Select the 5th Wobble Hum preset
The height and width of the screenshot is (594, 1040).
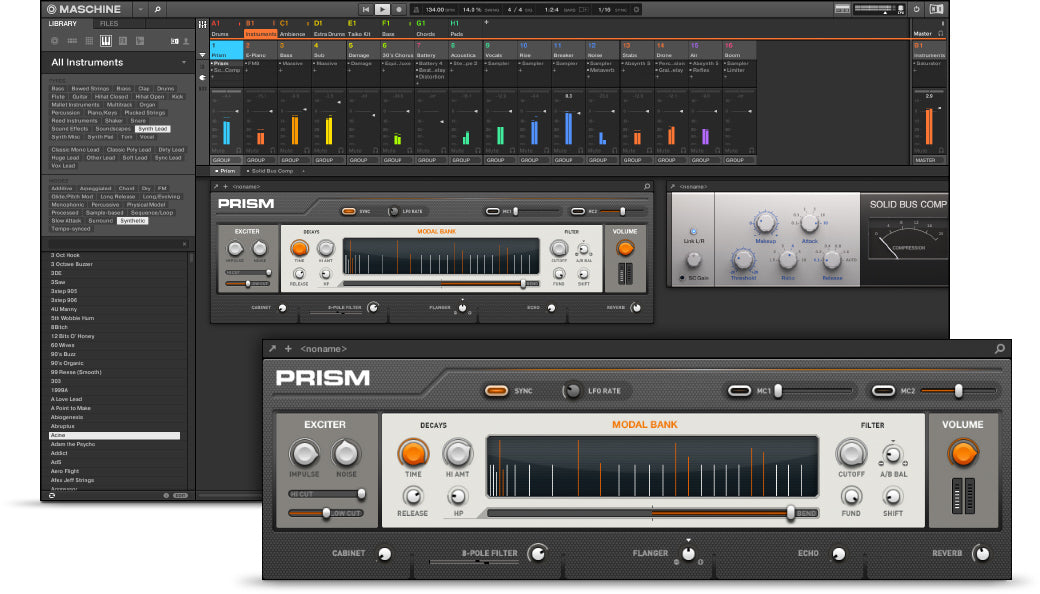pyautogui.click(x=72, y=318)
